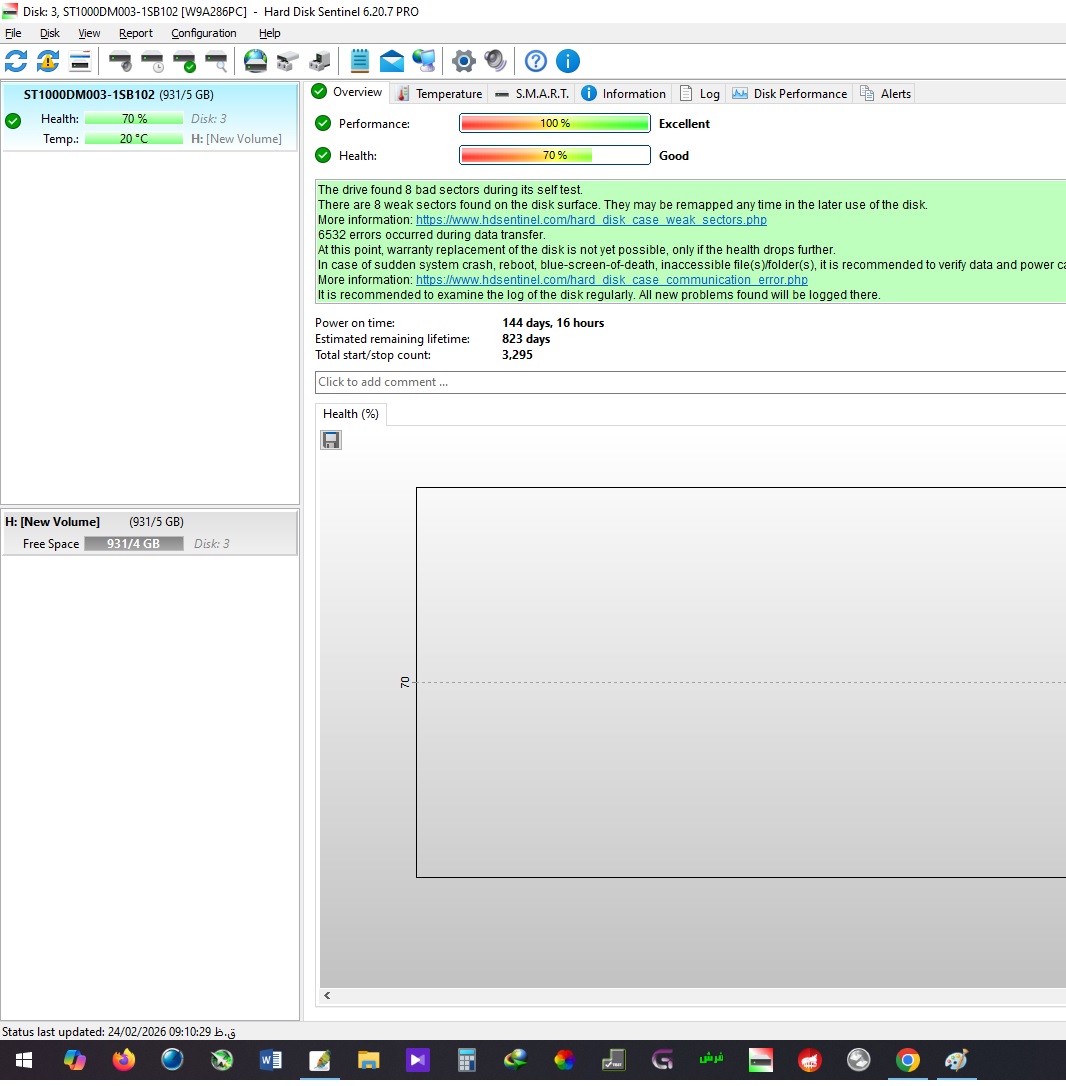This screenshot has height=1086, width=1066.
Task: Open the communication error information link
Action: pyautogui.click(x=611, y=280)
